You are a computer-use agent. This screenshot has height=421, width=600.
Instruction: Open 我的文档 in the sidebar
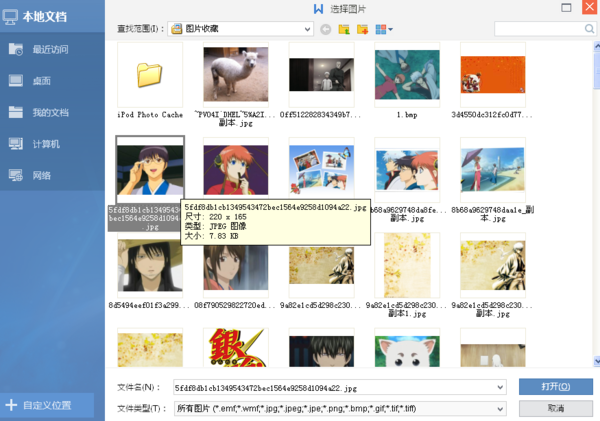point(52,112)
